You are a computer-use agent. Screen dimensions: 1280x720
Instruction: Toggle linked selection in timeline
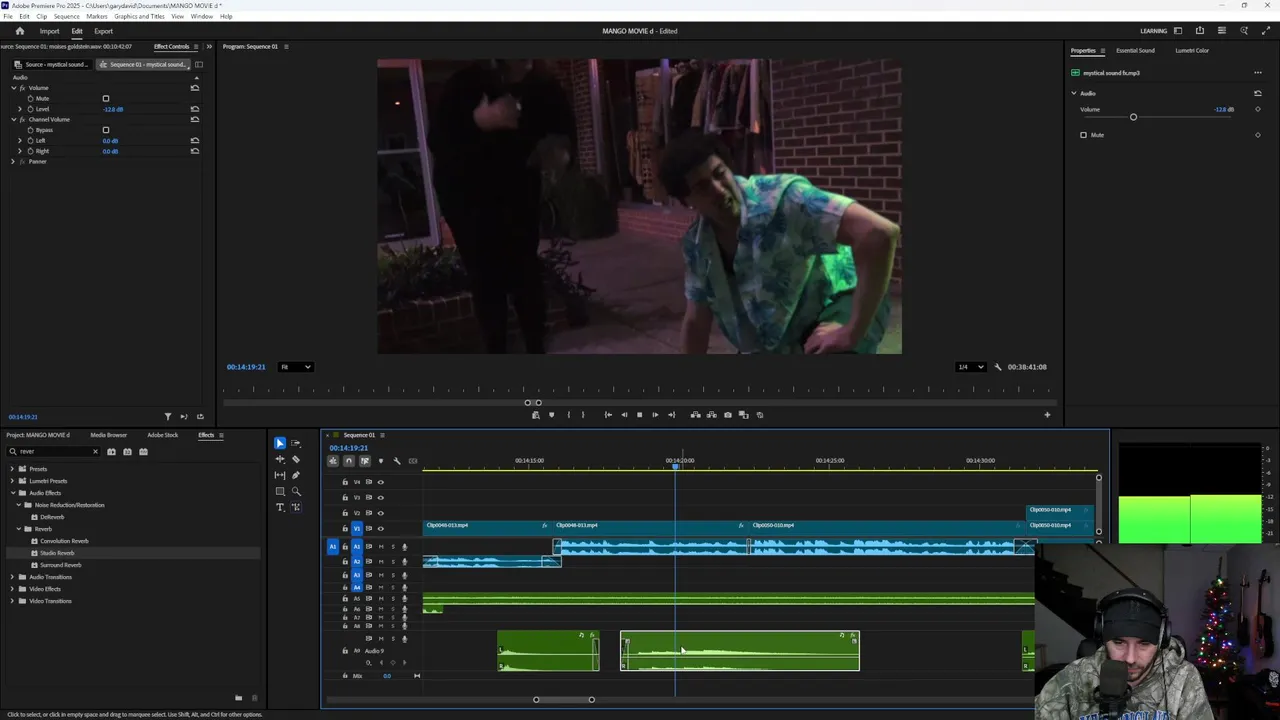click(365, 461)
